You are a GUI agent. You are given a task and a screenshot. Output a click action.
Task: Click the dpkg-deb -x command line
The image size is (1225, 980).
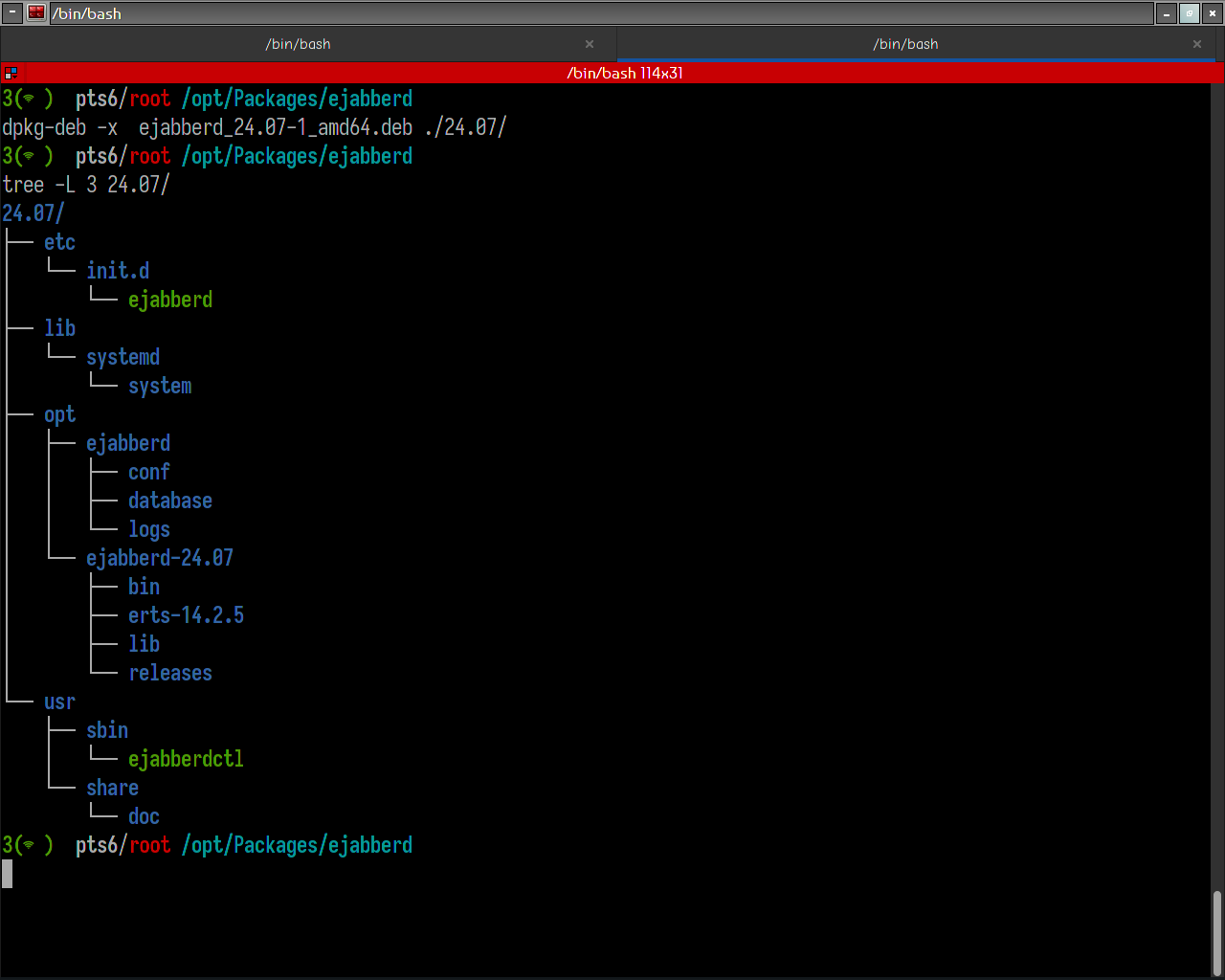point(255,127)
